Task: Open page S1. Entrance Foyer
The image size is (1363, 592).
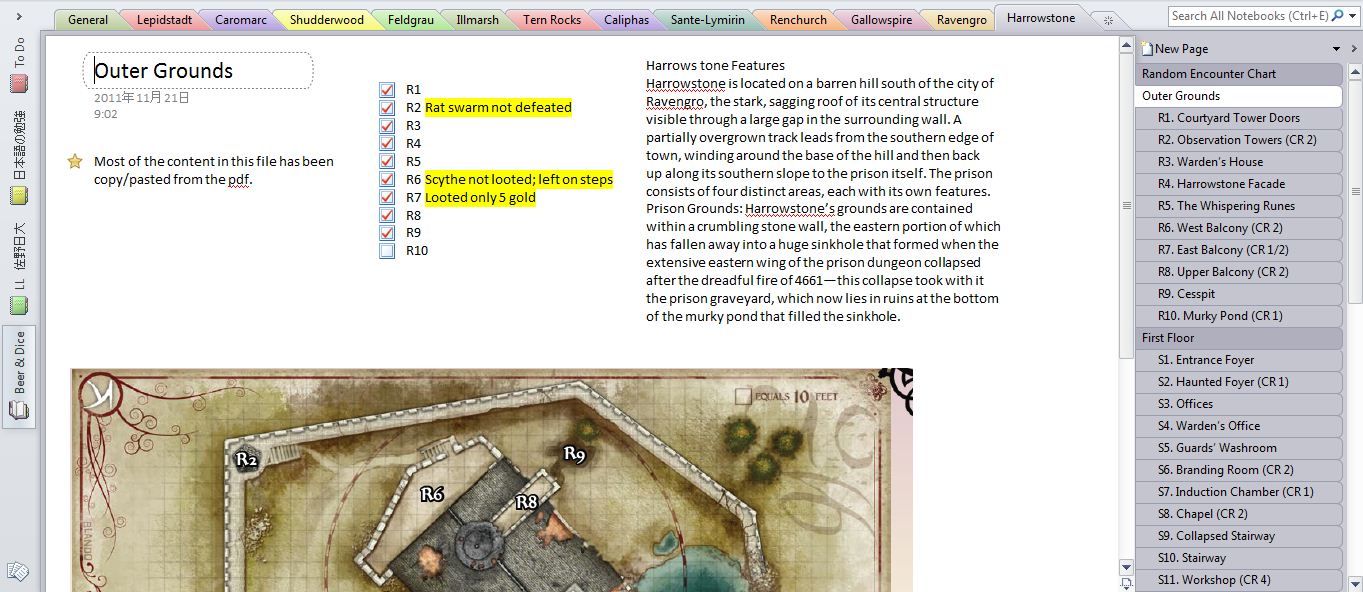Action: pyautogui.click(x=1239, y=360)
